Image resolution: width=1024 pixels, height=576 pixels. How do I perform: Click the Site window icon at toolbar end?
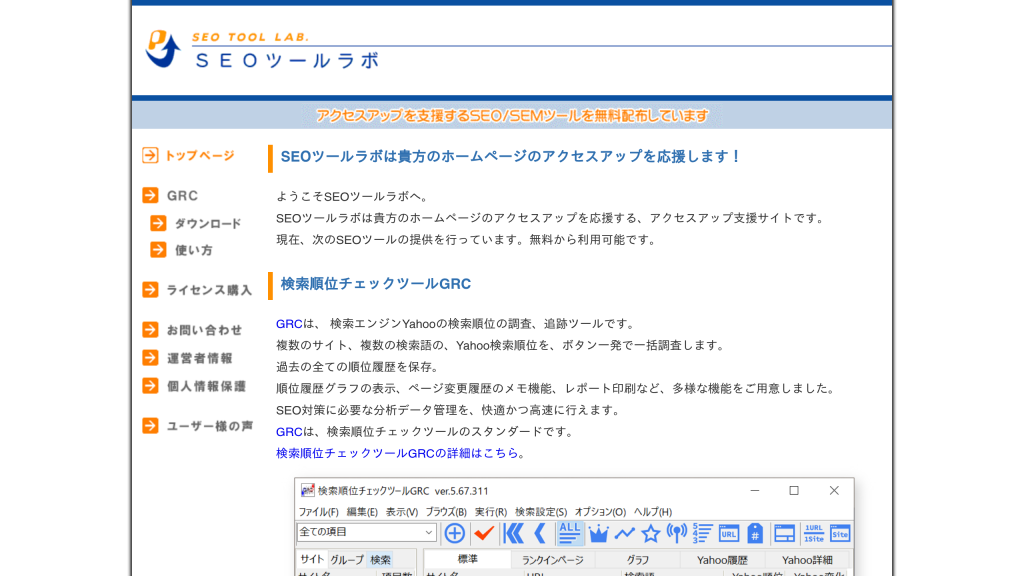point(840,534)
